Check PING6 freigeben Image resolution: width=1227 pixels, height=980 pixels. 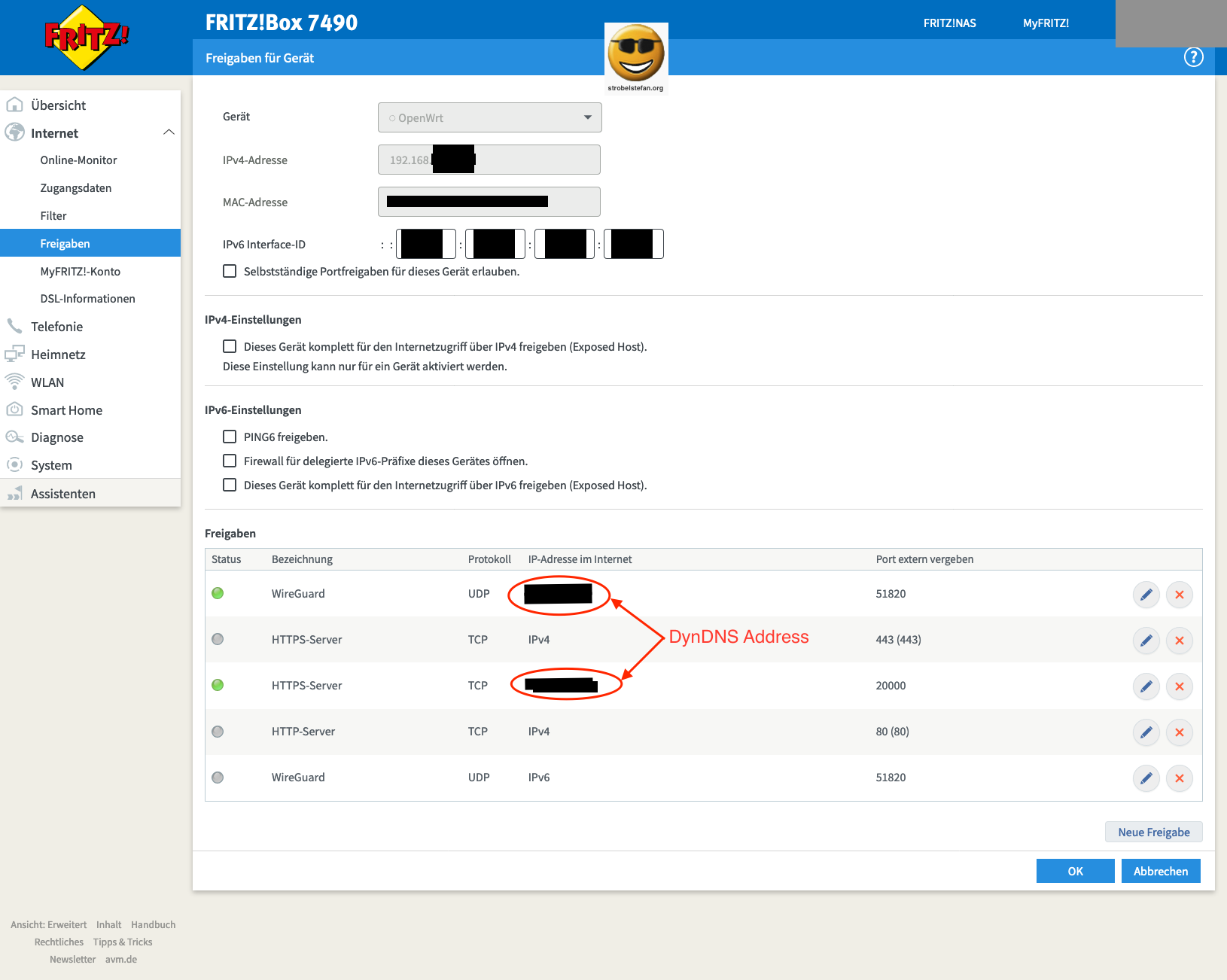tap(230, 436)
